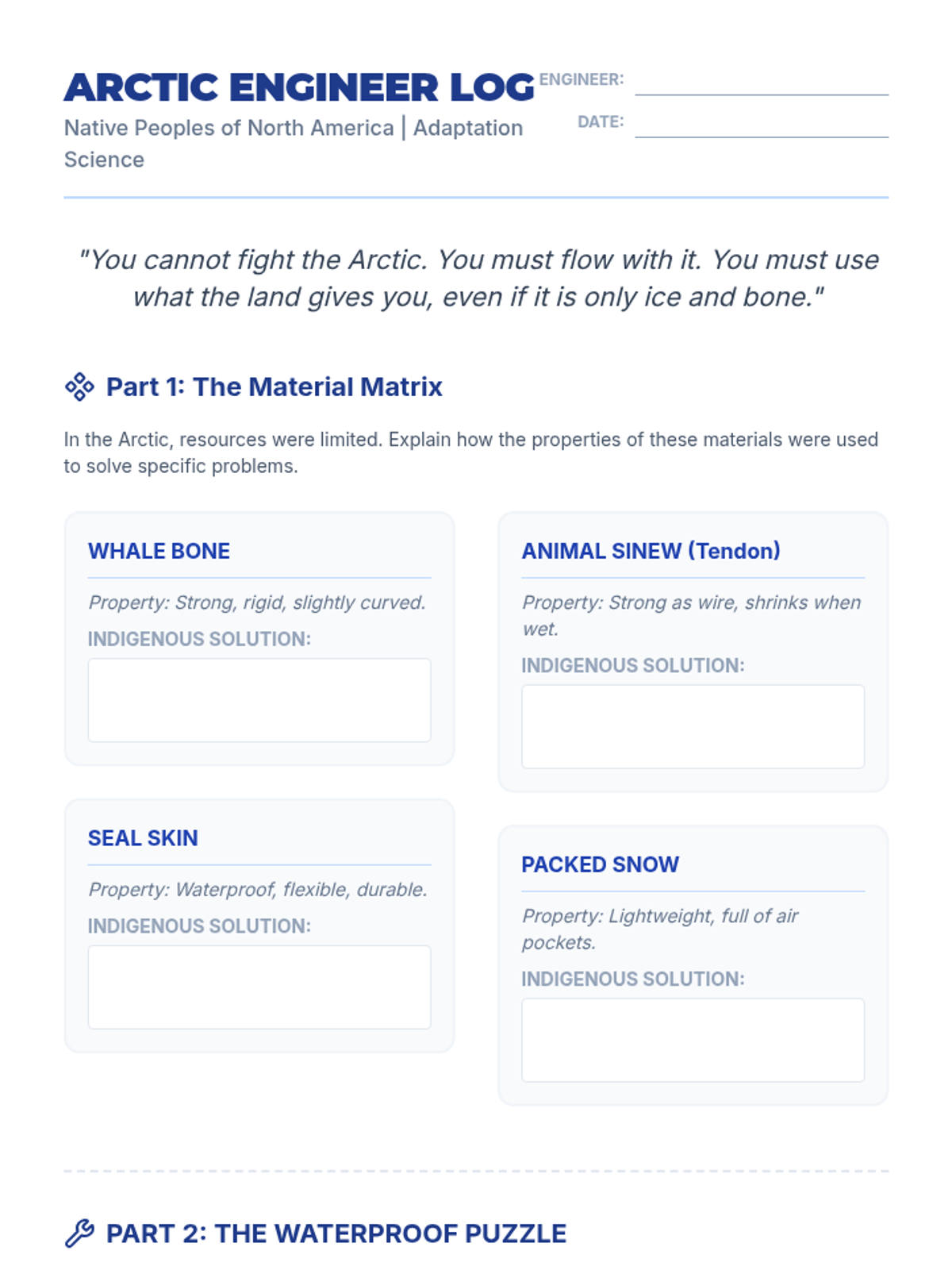Click the Whale Bone solution box

259,700
